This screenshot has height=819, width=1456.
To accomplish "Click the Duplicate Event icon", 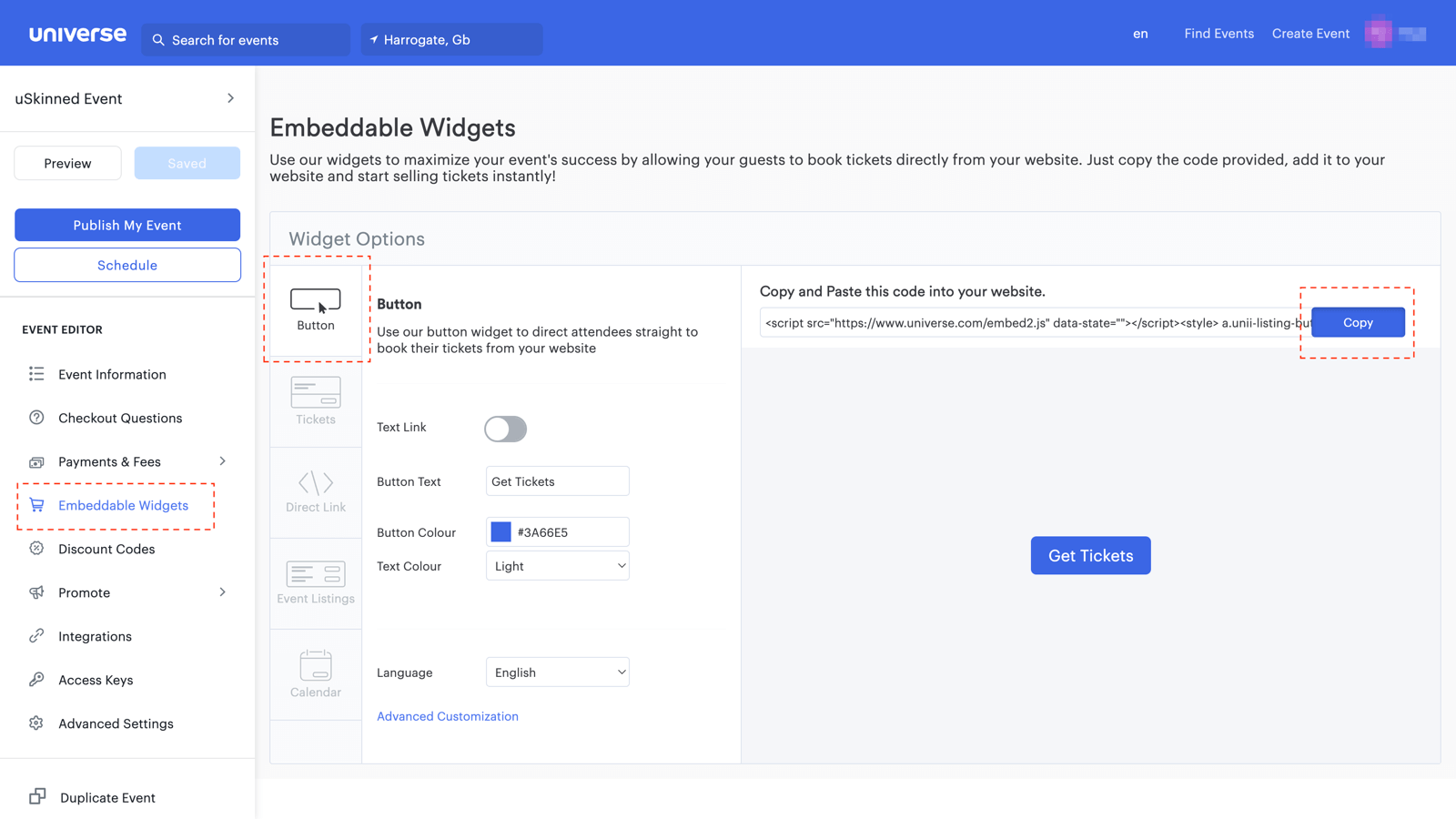I will (36, 796).
